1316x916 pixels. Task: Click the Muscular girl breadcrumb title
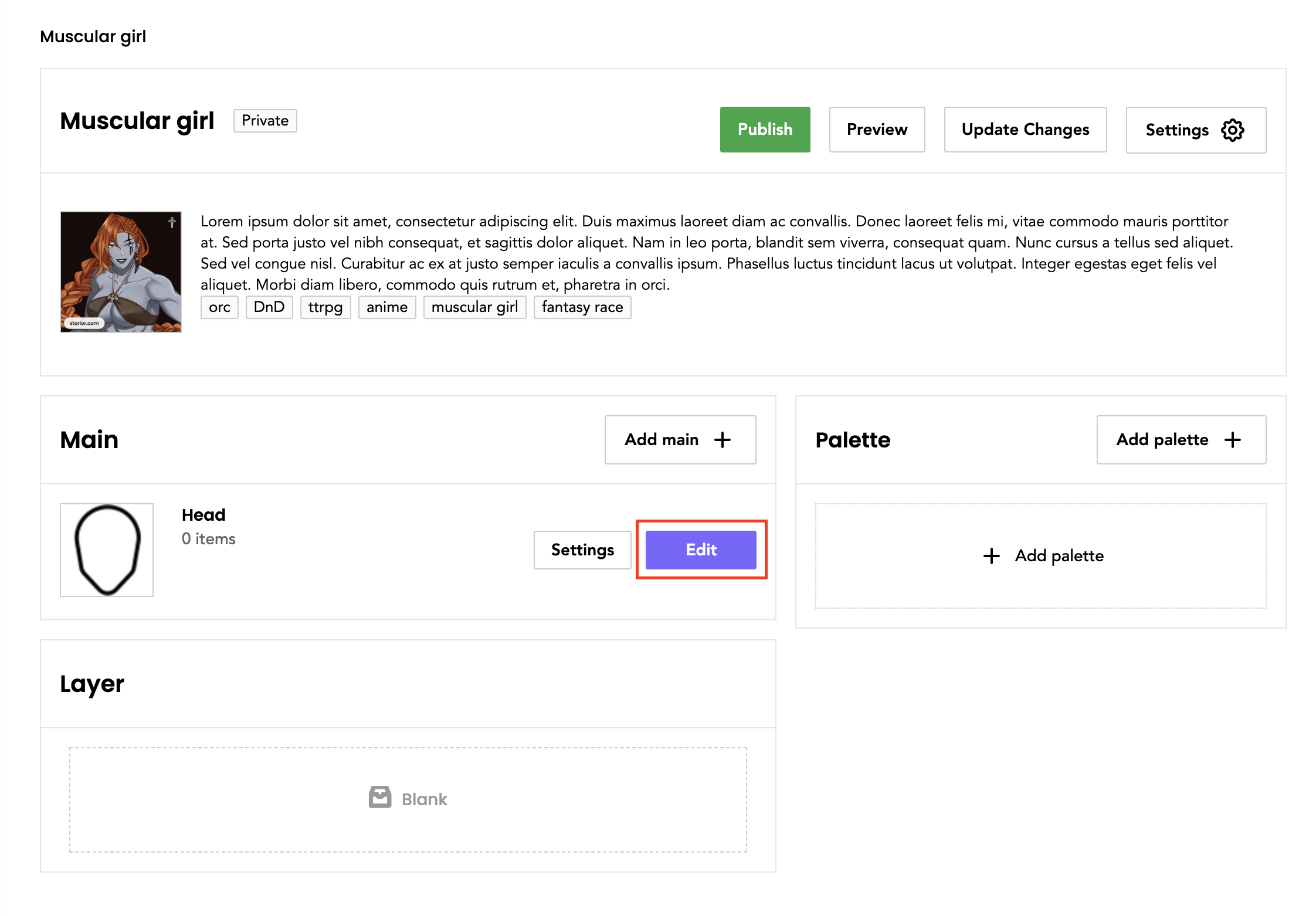pos(93,36)
